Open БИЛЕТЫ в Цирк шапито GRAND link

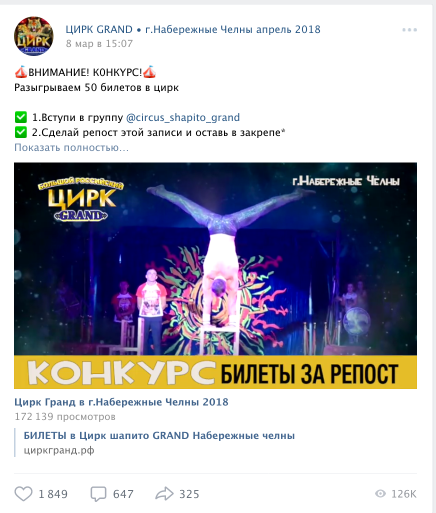click(x=159, y=436)
